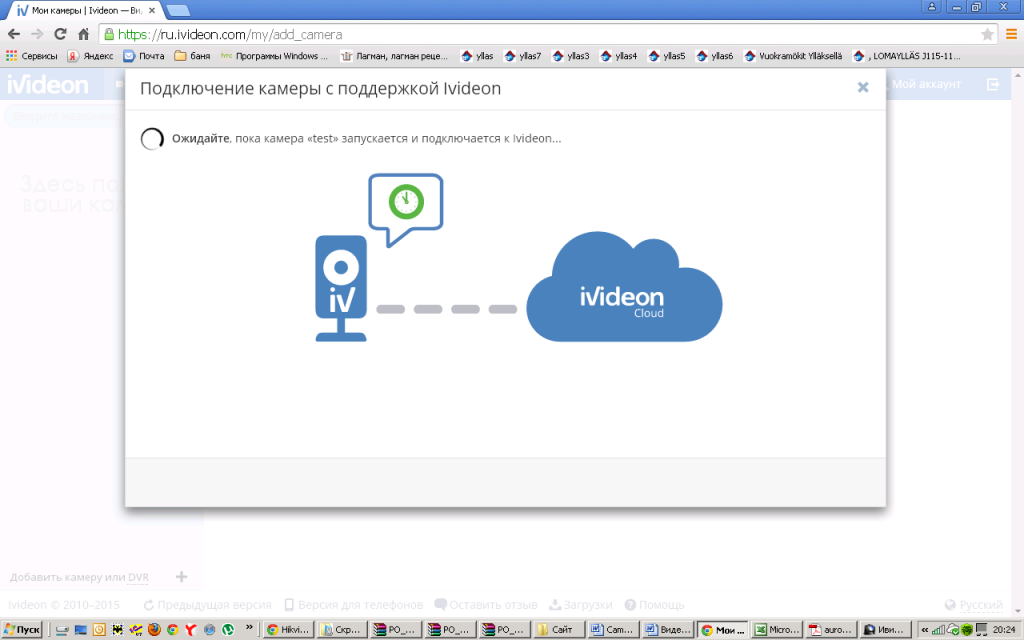Expand hidden system tray icons arrow
This screenshot has height=640, width=1024.
[x=924, y=629]
